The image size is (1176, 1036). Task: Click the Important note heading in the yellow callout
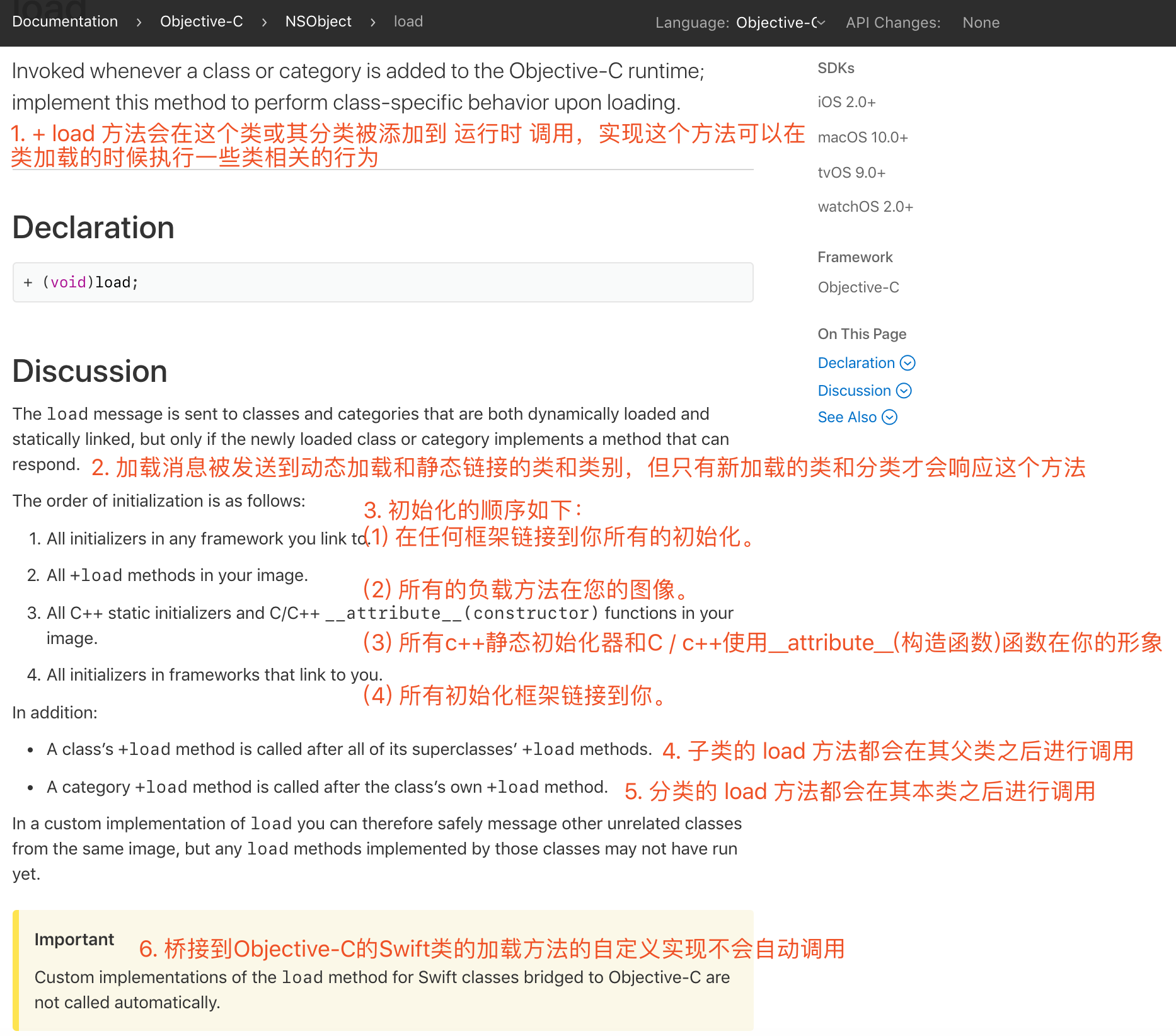pos(74,940)
